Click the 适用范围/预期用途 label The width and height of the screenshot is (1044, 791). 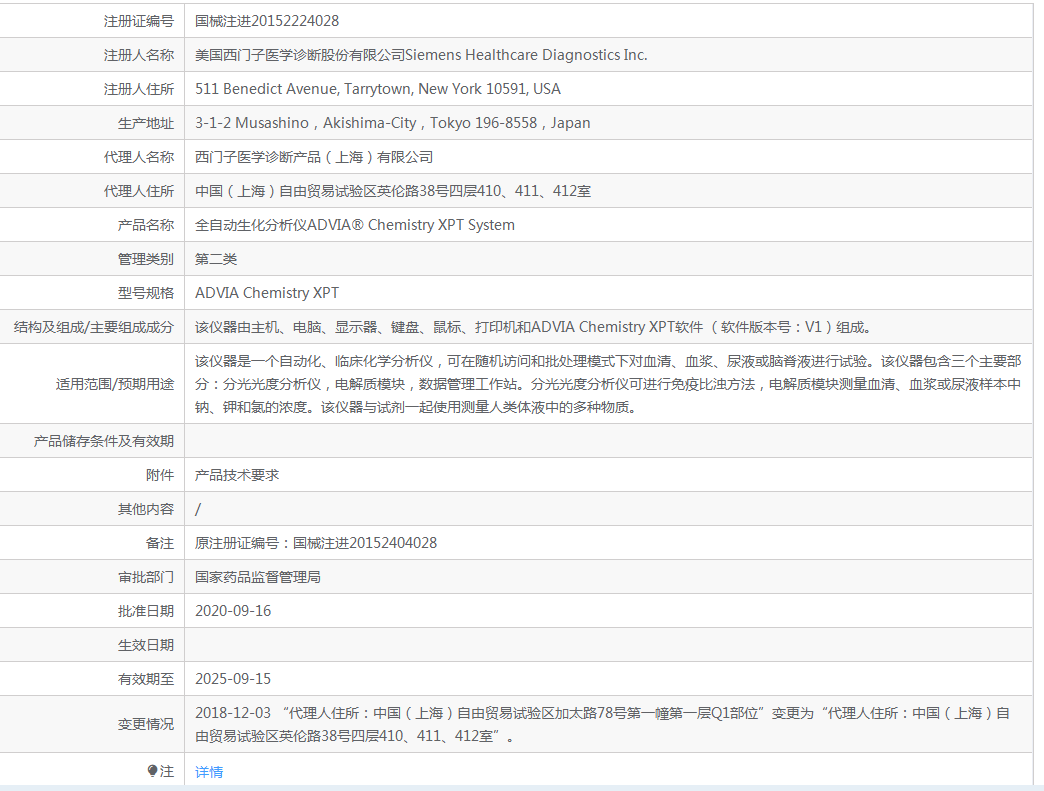point(115,384)
